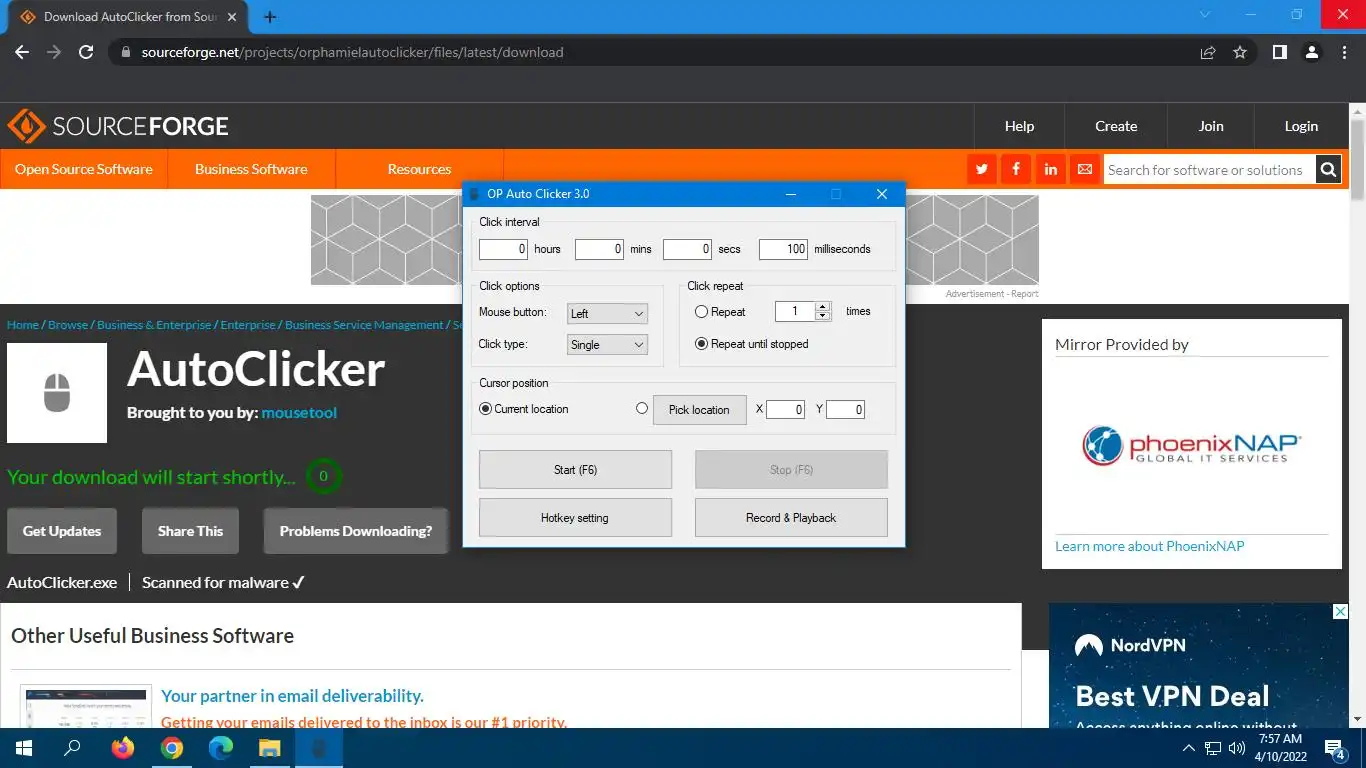Click Login in SourceForge header

click(x=1301, y=126)
